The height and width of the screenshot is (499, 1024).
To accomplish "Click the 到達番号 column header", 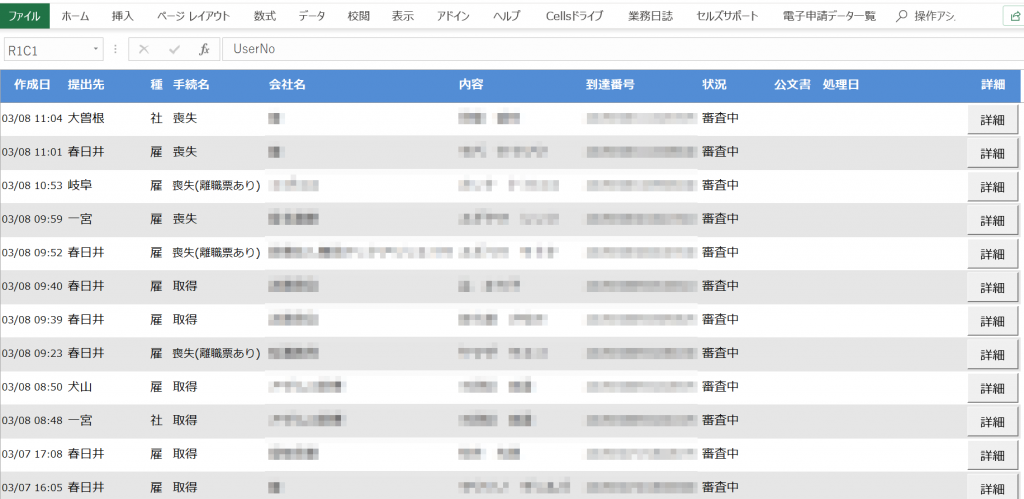I will (x=610, y=85).
